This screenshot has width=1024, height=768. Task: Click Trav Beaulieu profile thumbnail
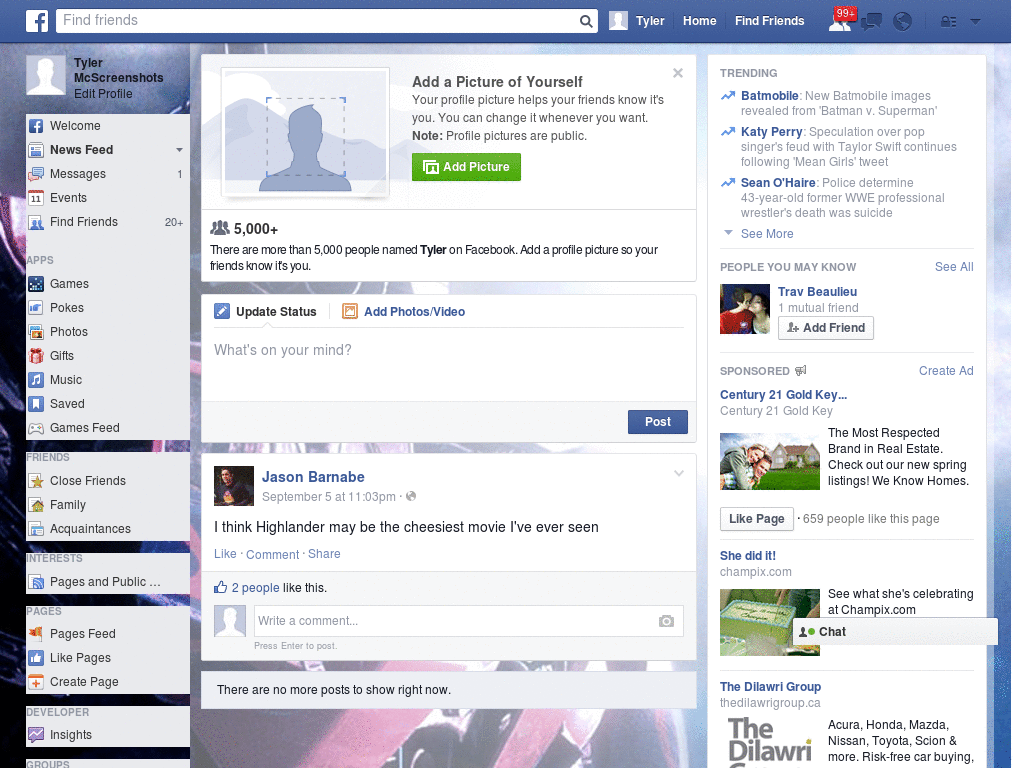tap(745, 310)
